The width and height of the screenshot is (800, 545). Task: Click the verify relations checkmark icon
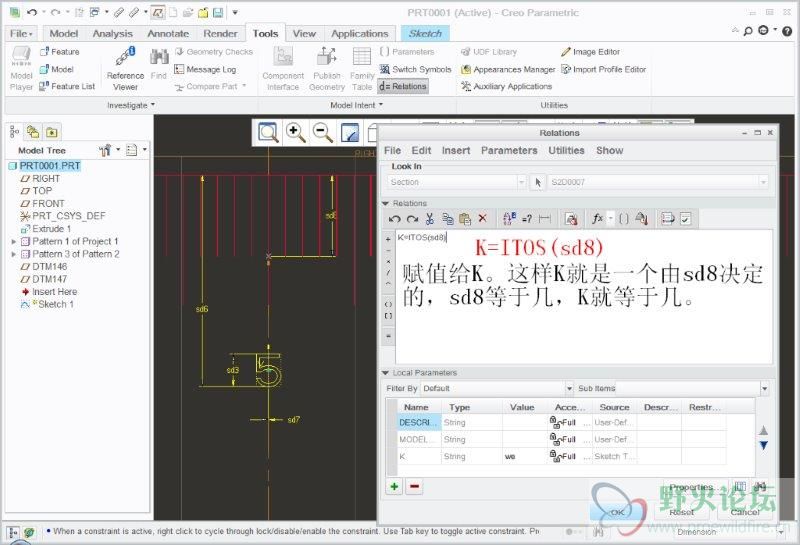tap(686, 219)
